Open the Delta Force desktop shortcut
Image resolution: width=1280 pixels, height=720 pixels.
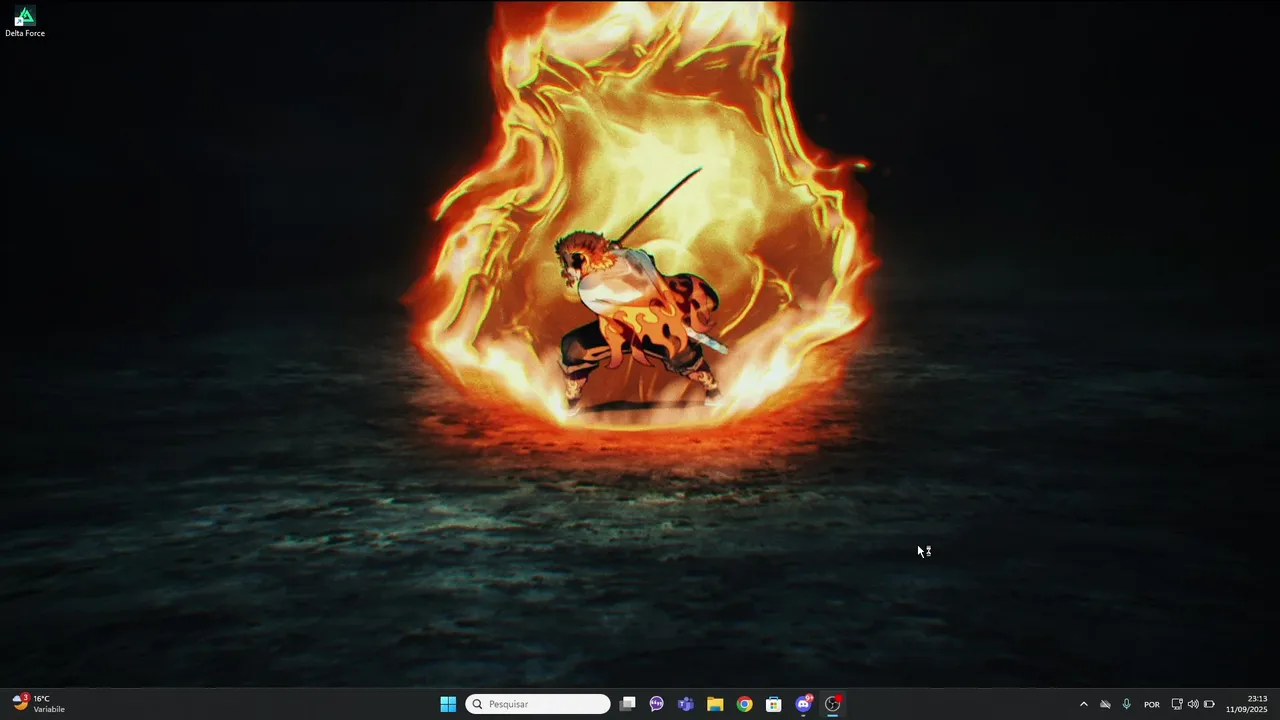(25, 22)
